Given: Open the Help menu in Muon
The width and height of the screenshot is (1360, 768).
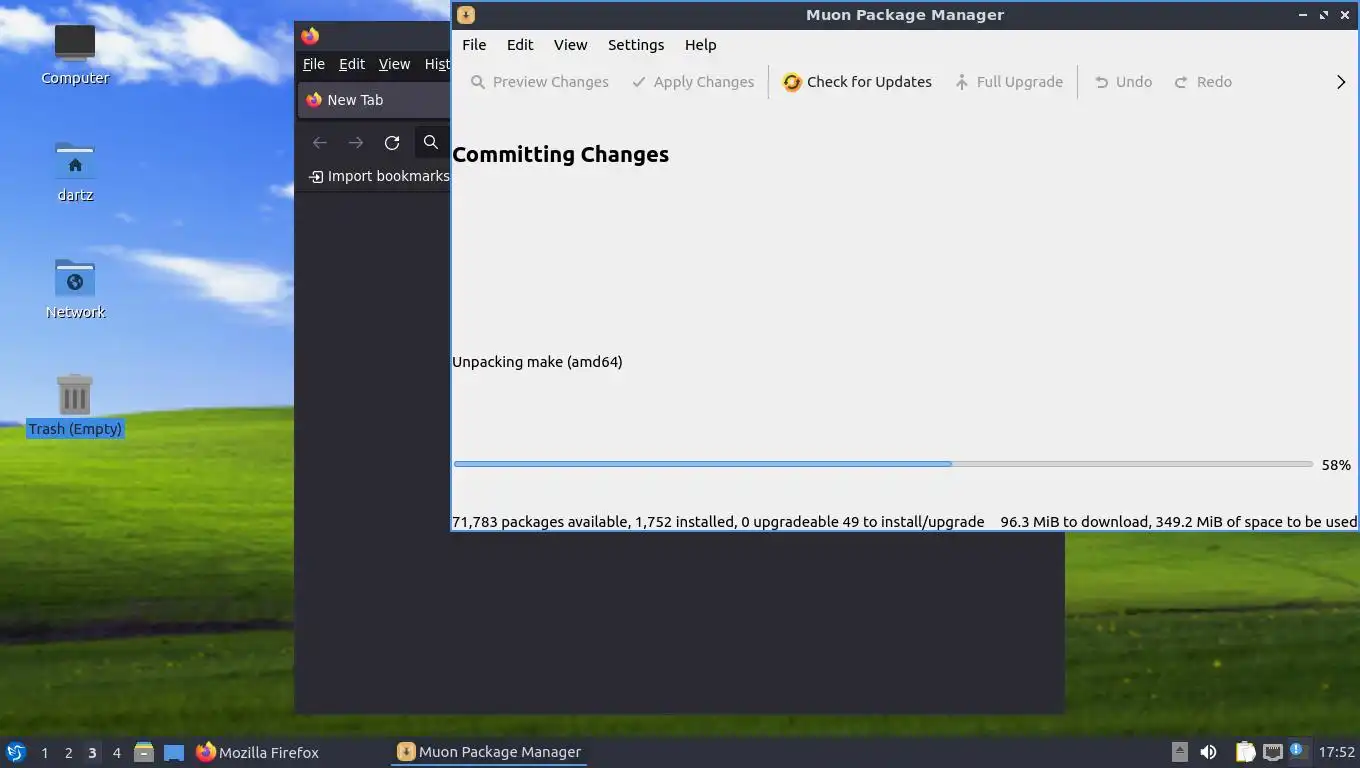Looking at the screenshot, I should (x=700, y=45).
